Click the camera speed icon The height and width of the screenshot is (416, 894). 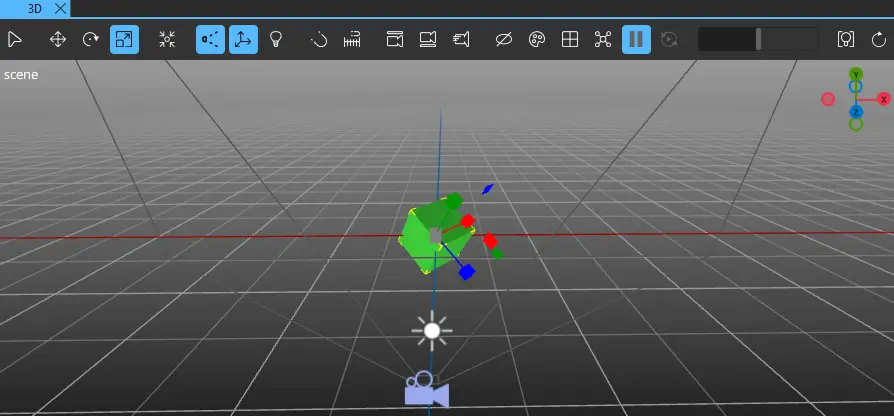click(x=461, y=40)
